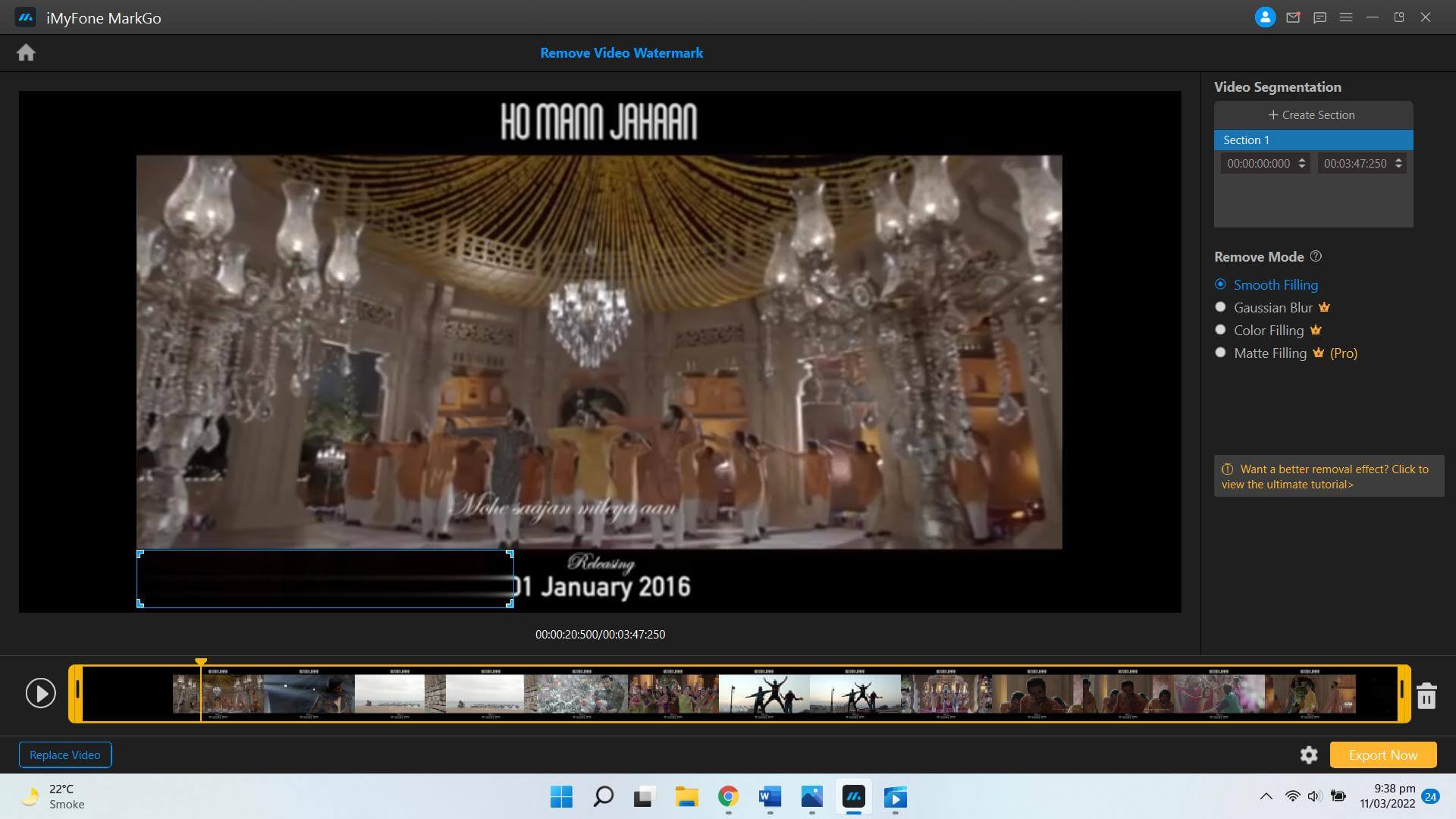1456x819 pixels.
Task: Select Smooth Filling remove mode
Action: pos(1220,284)
